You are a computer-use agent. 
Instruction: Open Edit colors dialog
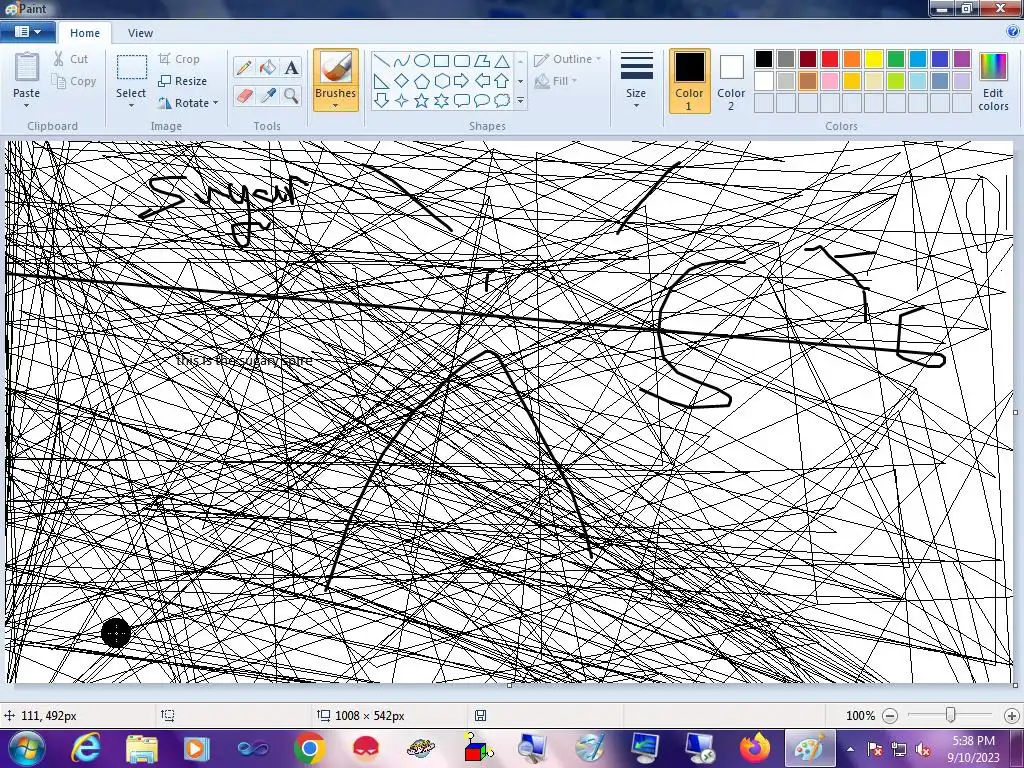coord(993,81)
